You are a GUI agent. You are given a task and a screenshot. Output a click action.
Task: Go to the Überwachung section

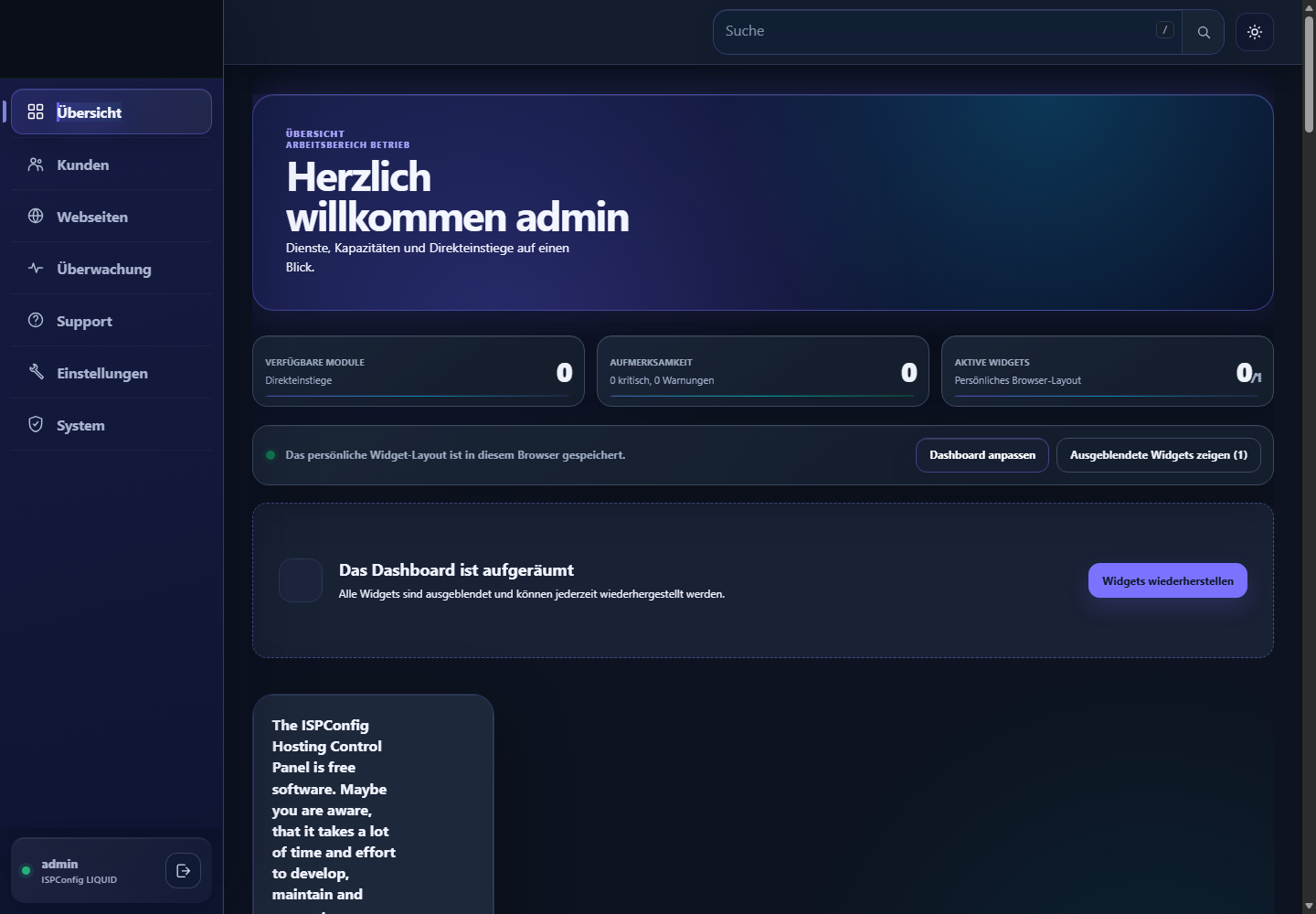(x=111, y=269)
